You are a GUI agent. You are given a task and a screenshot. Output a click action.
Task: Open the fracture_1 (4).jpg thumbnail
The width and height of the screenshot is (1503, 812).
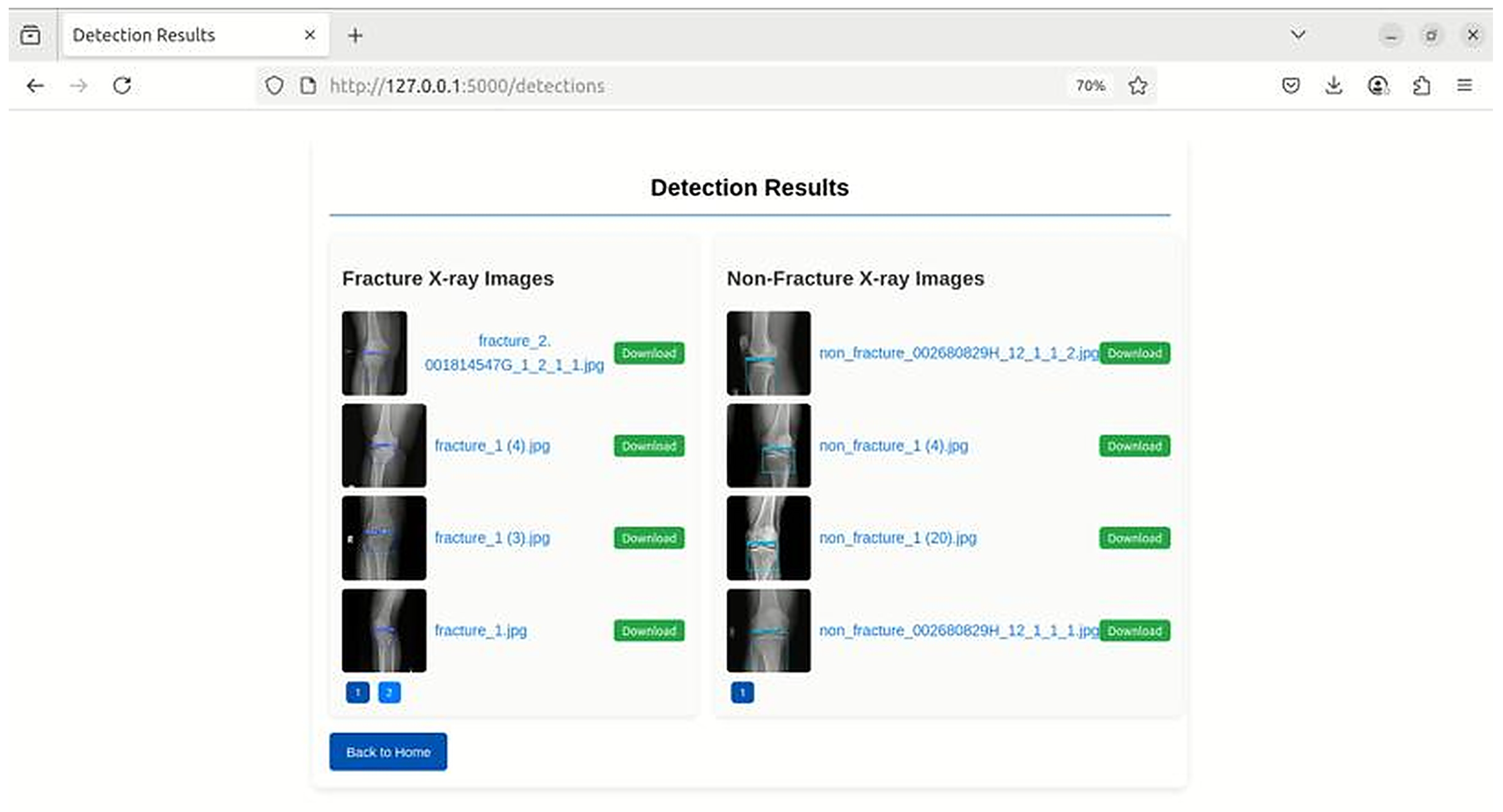384,446
